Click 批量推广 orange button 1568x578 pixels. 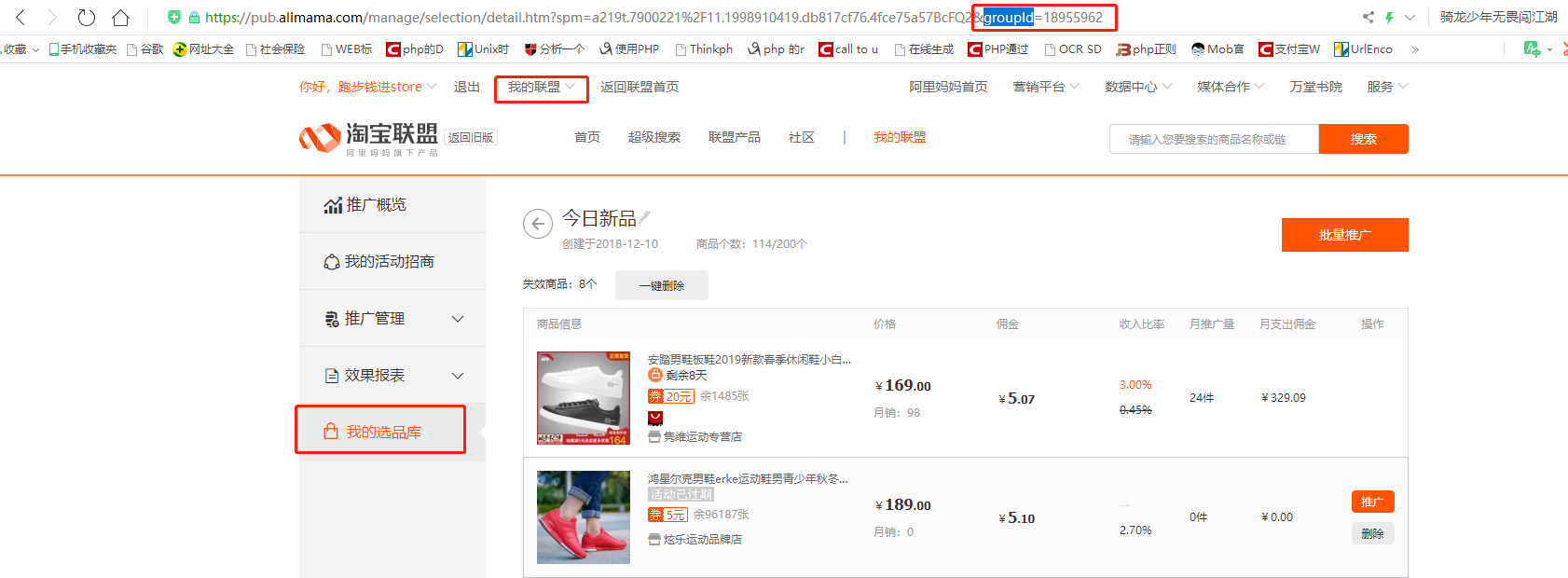point(1345,235)
